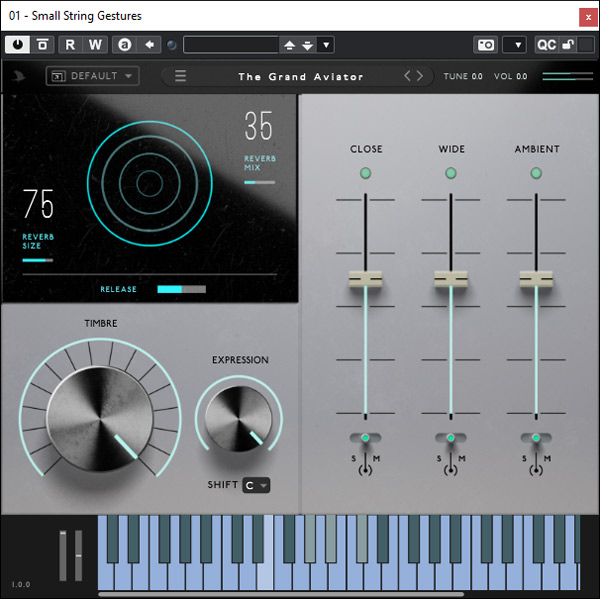This screenshot has height=599, width=600.
Task: Click the hamburger menu icon beside preset name
Action: (181, 76)
